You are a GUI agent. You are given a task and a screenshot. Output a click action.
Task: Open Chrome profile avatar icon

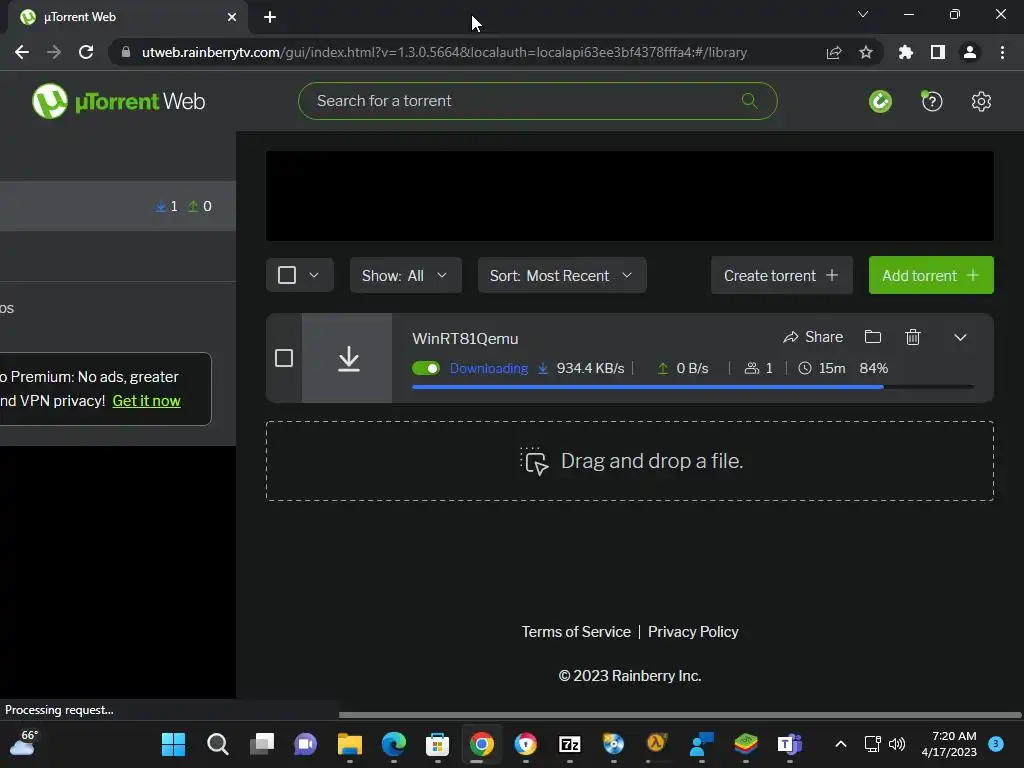click(x=970, y=52)
